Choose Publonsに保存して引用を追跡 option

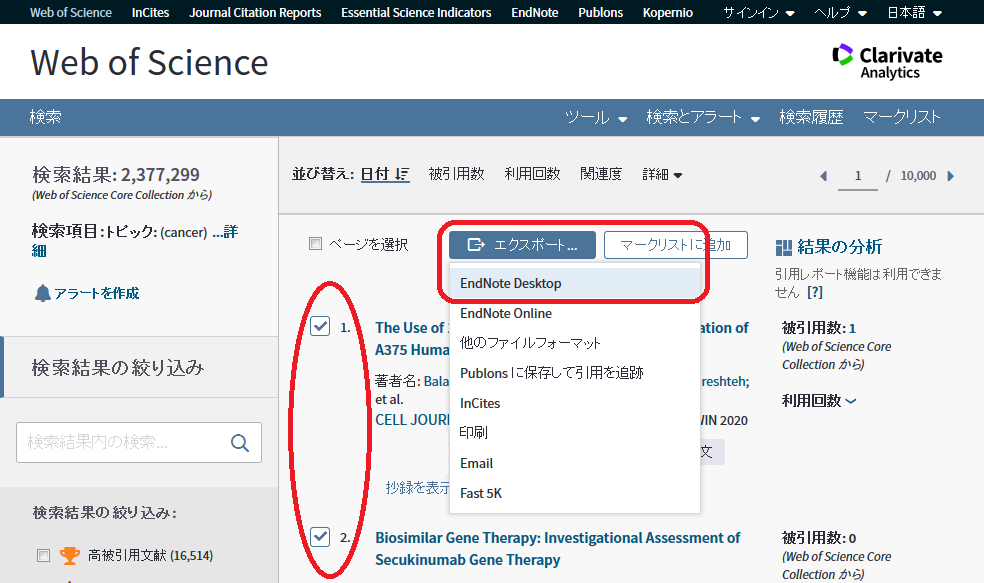click(x=575, y=373)
